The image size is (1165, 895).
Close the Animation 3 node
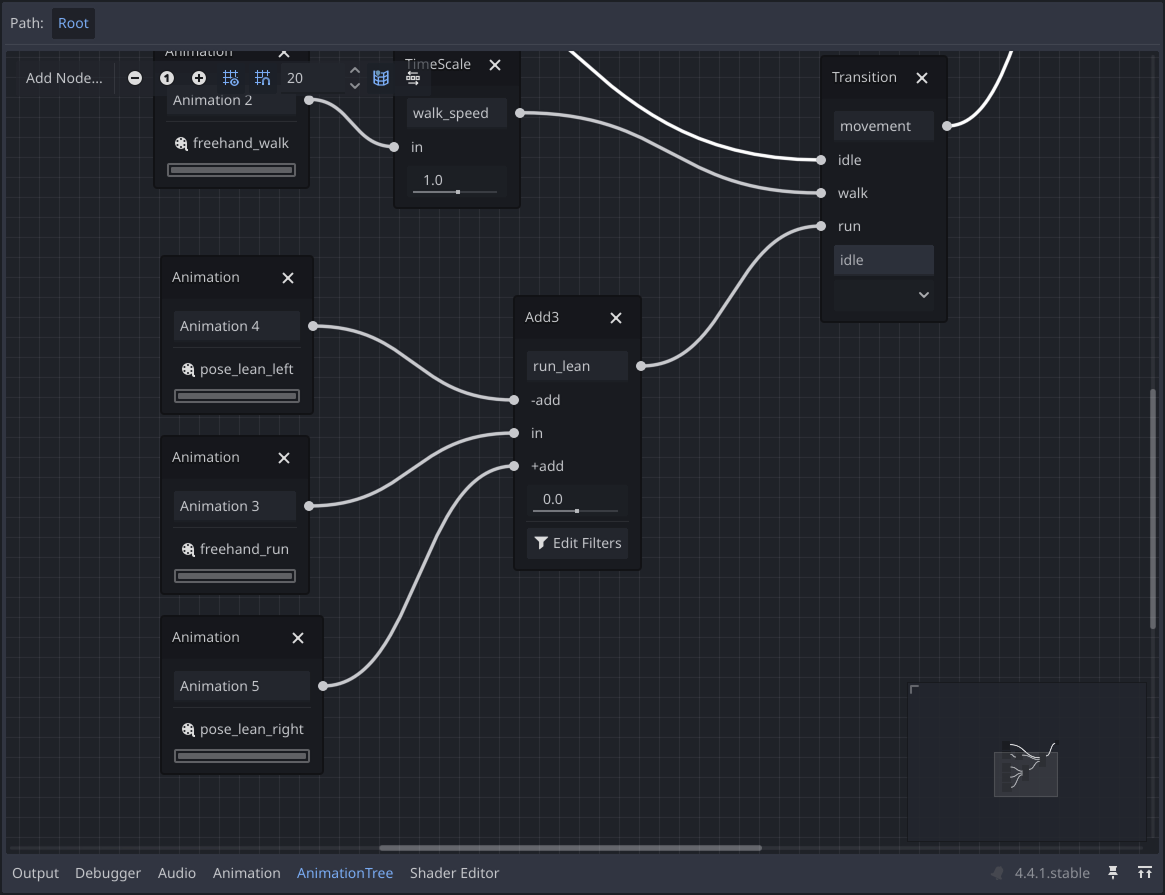pos(284,458)
